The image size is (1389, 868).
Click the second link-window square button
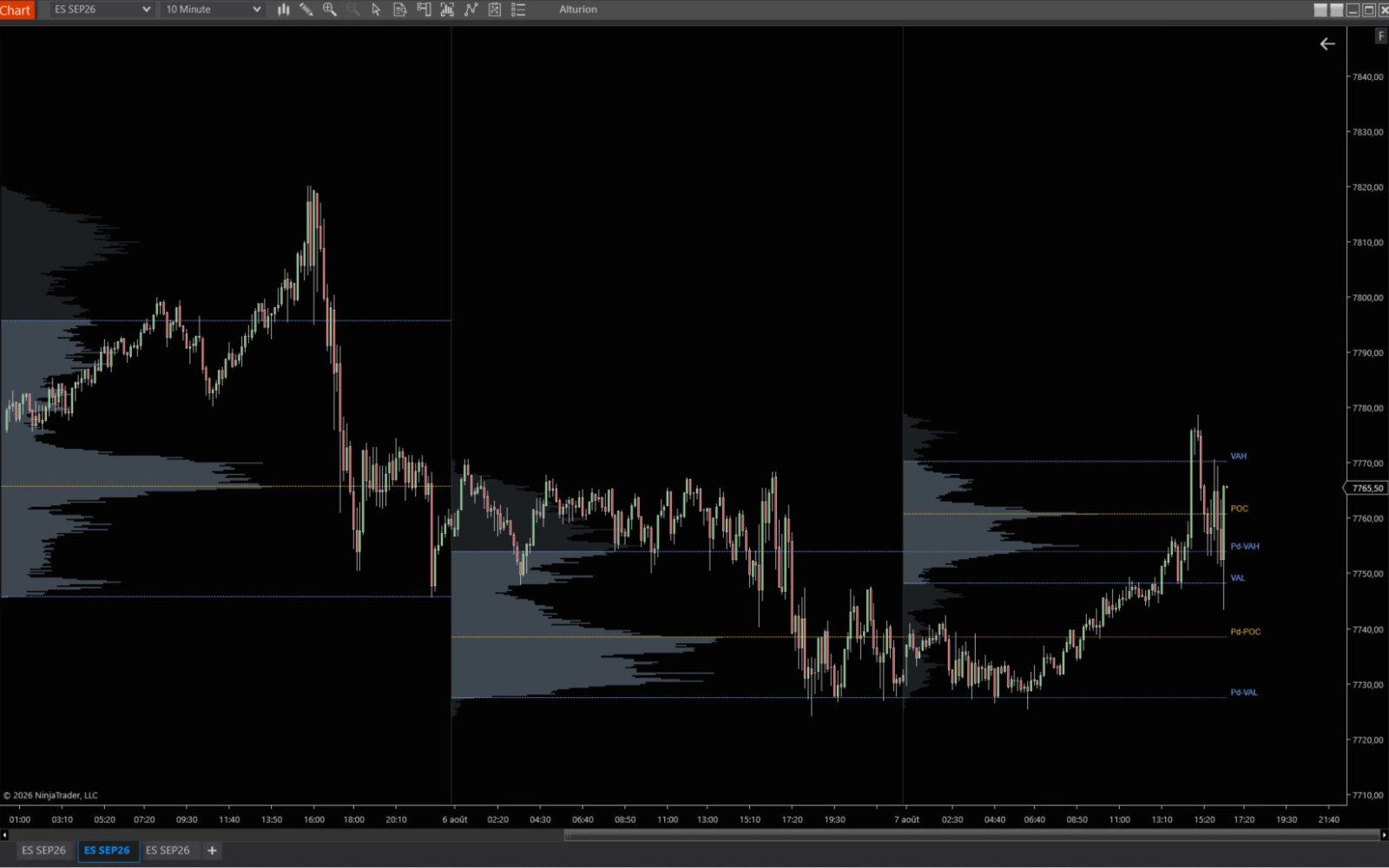click(x=1337, y=10)
